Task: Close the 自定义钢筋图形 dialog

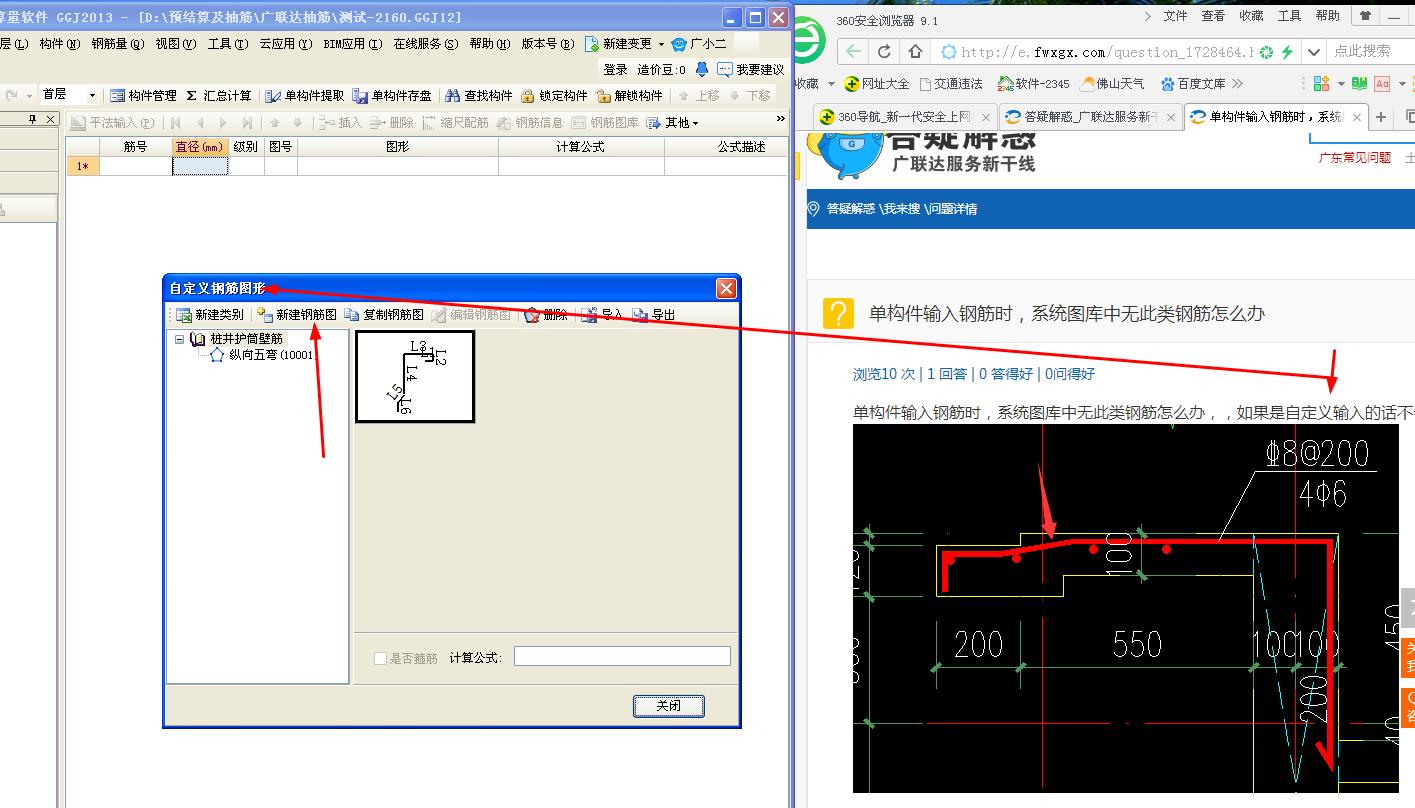Action: tap(727, 288)
